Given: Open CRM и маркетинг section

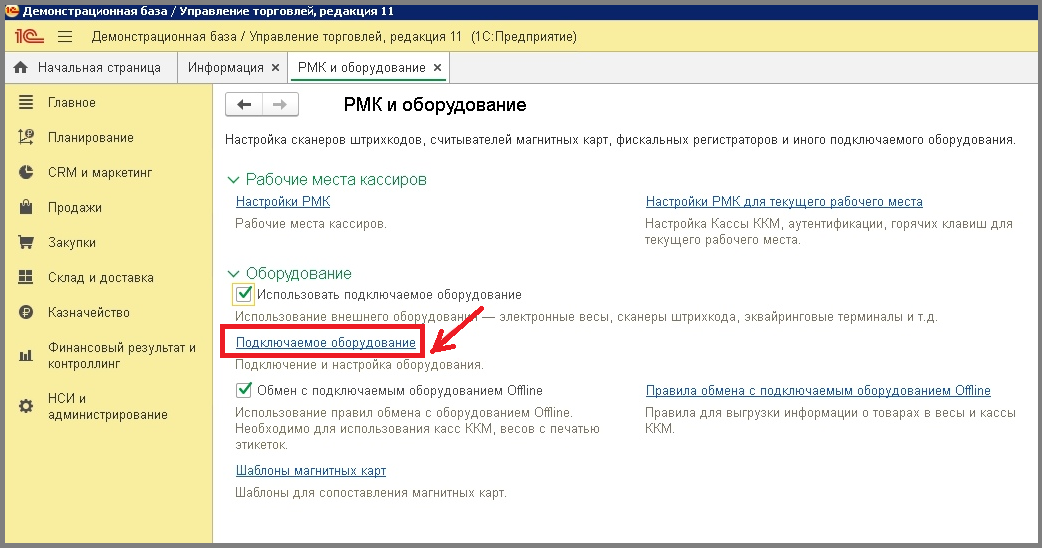Looking at the screenshot, I should 100,173.
